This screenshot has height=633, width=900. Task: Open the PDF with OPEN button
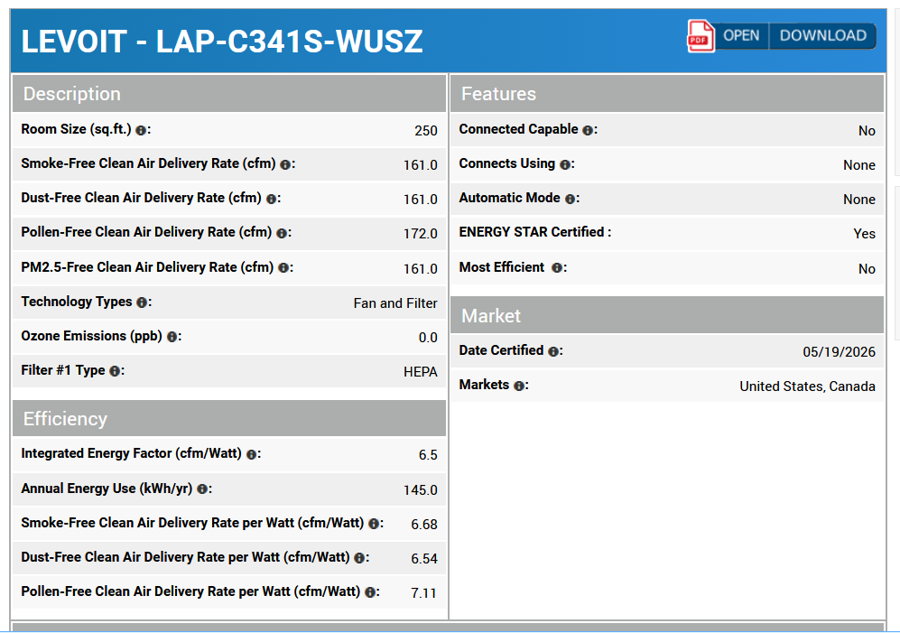pos(741,36)
